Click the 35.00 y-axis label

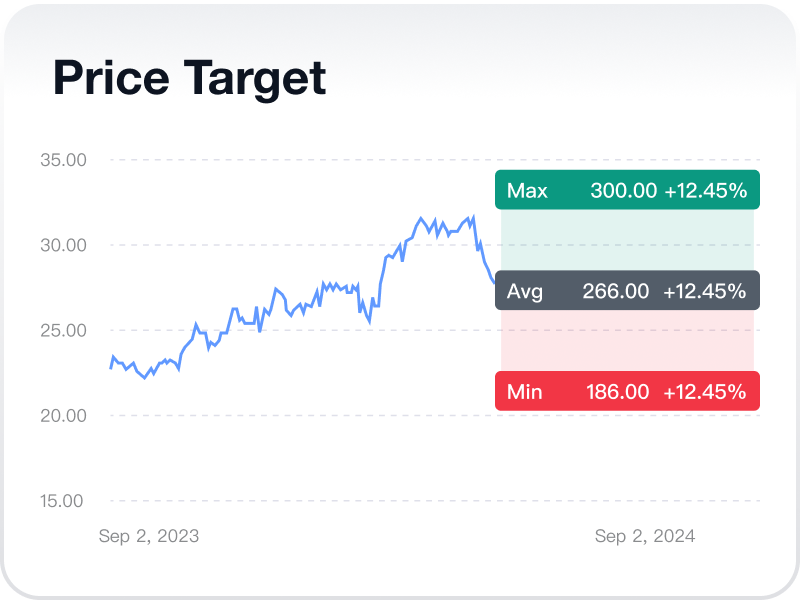pyautogui.click(x=63, y=160)
